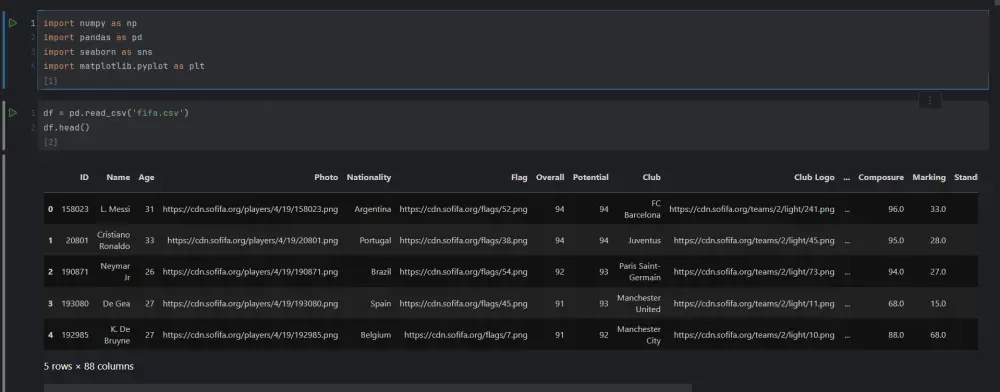Click the Manchester United club cell
1000x392 pixels.
pyautogui.click(x=639, y=303)
